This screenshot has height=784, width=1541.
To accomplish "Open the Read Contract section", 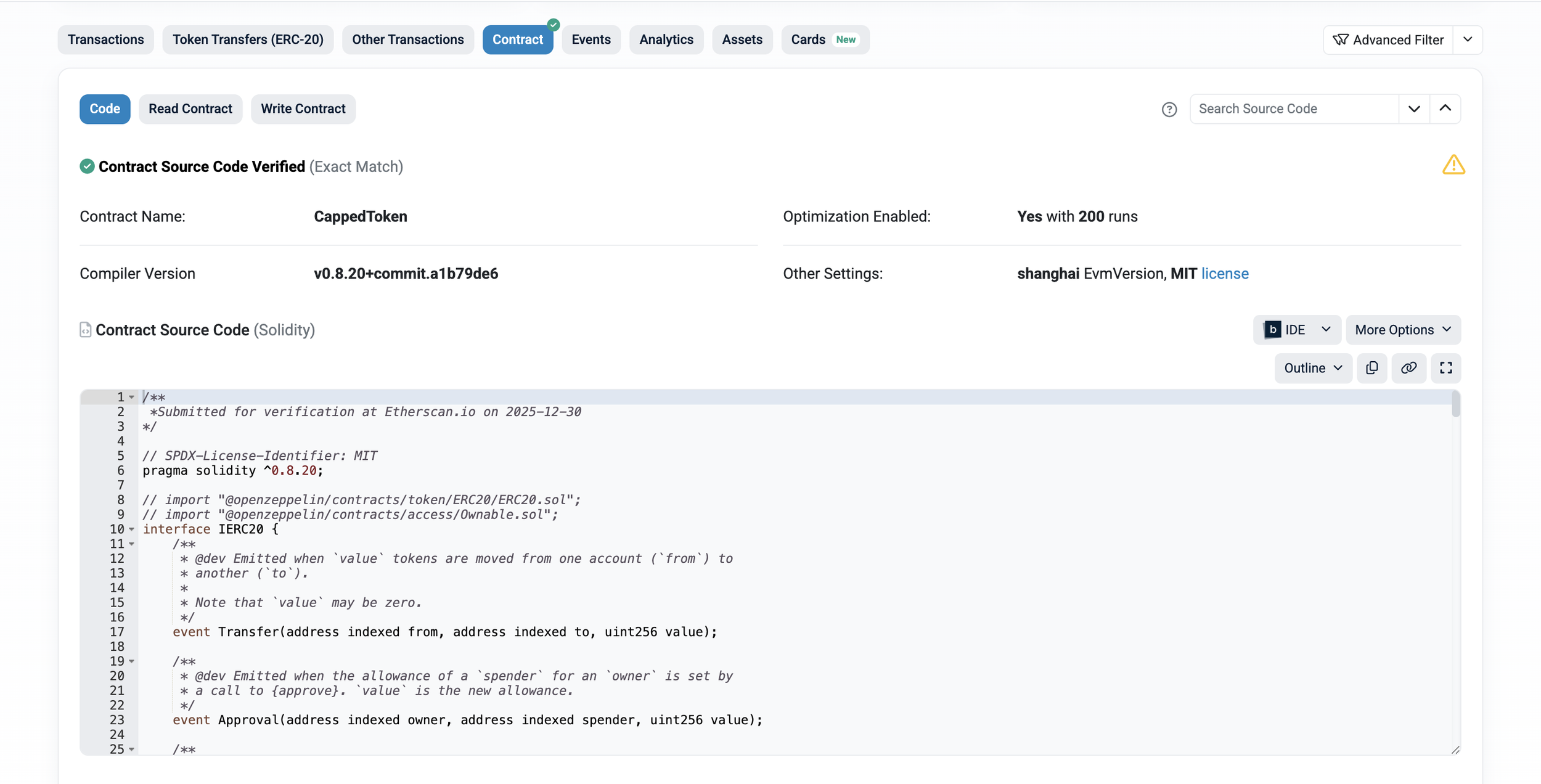I will [x=190, y=109].
